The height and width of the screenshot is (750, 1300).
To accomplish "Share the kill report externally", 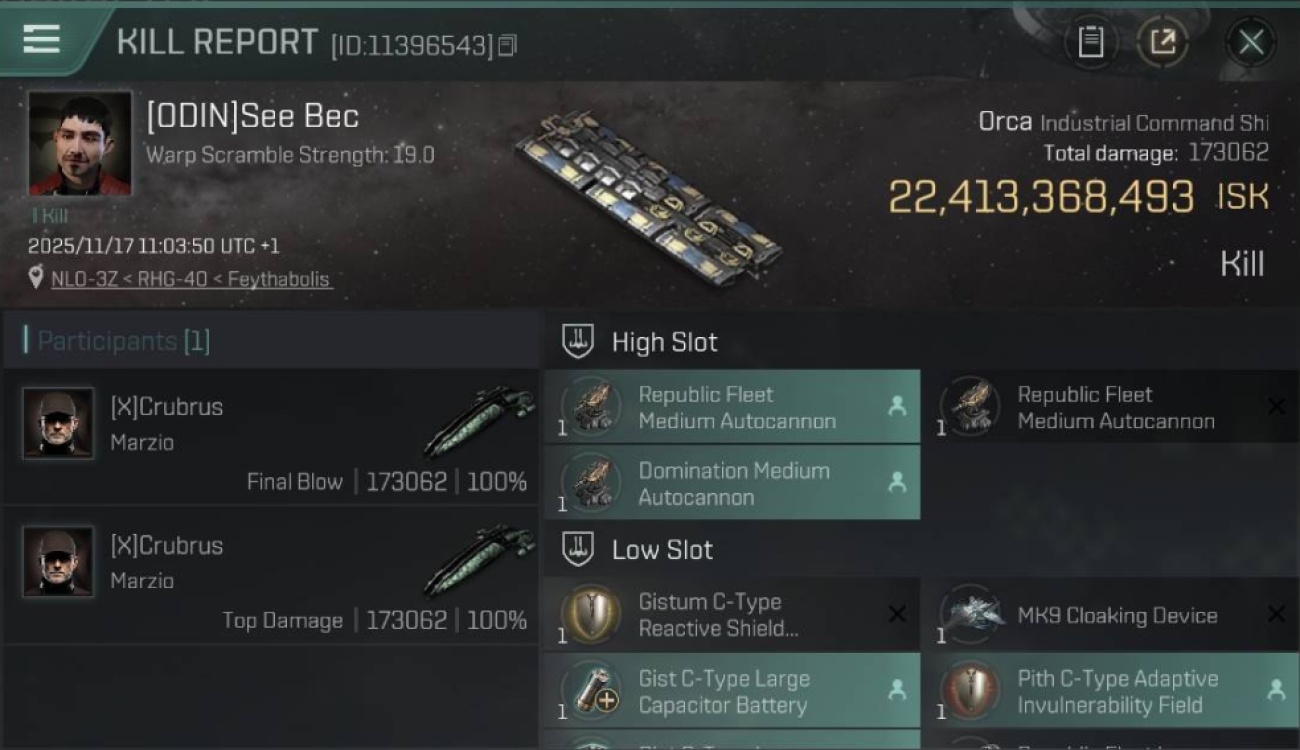I will point(1162,42).
